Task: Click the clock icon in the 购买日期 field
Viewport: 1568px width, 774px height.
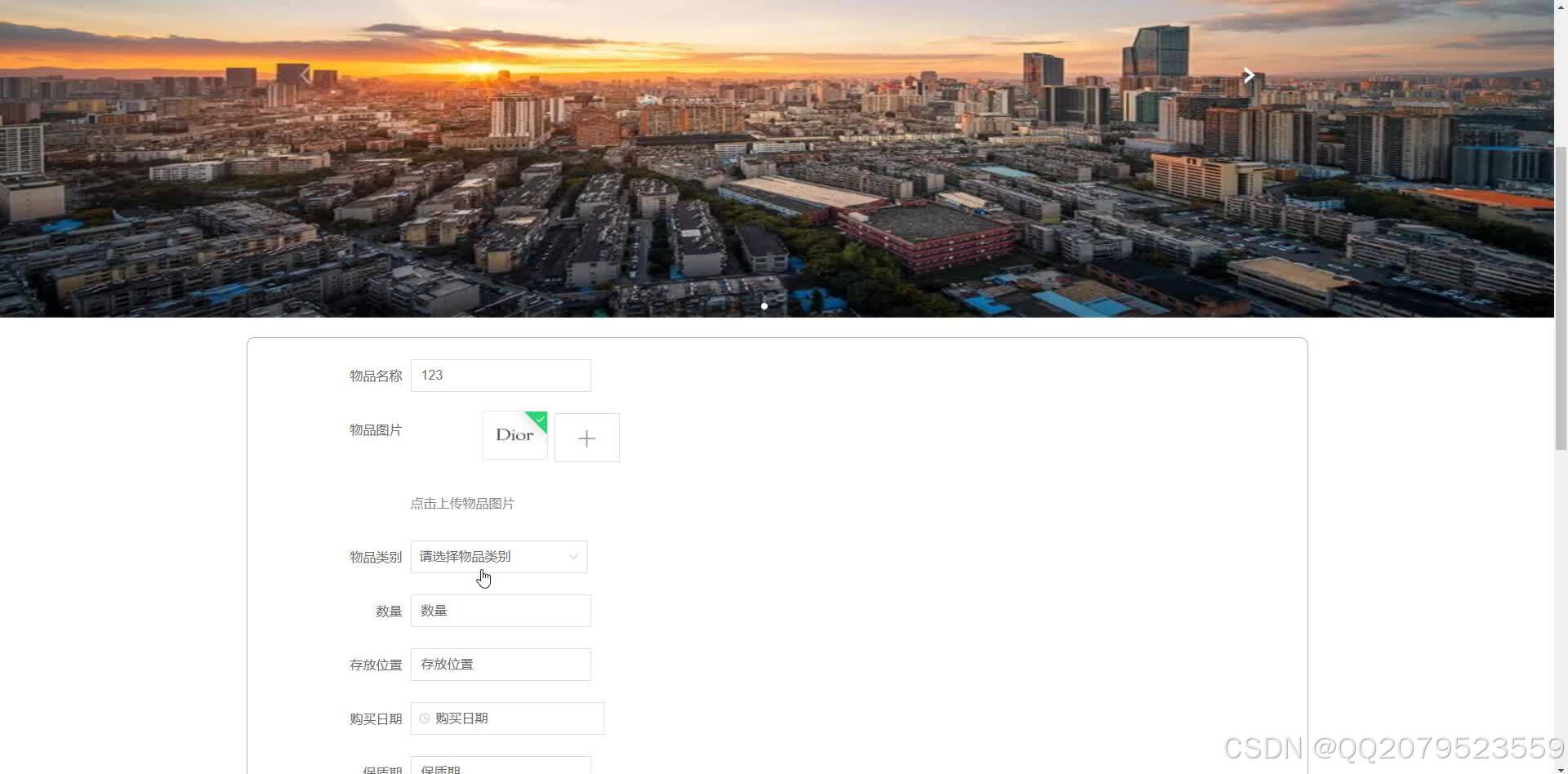Action: point(424,718)
